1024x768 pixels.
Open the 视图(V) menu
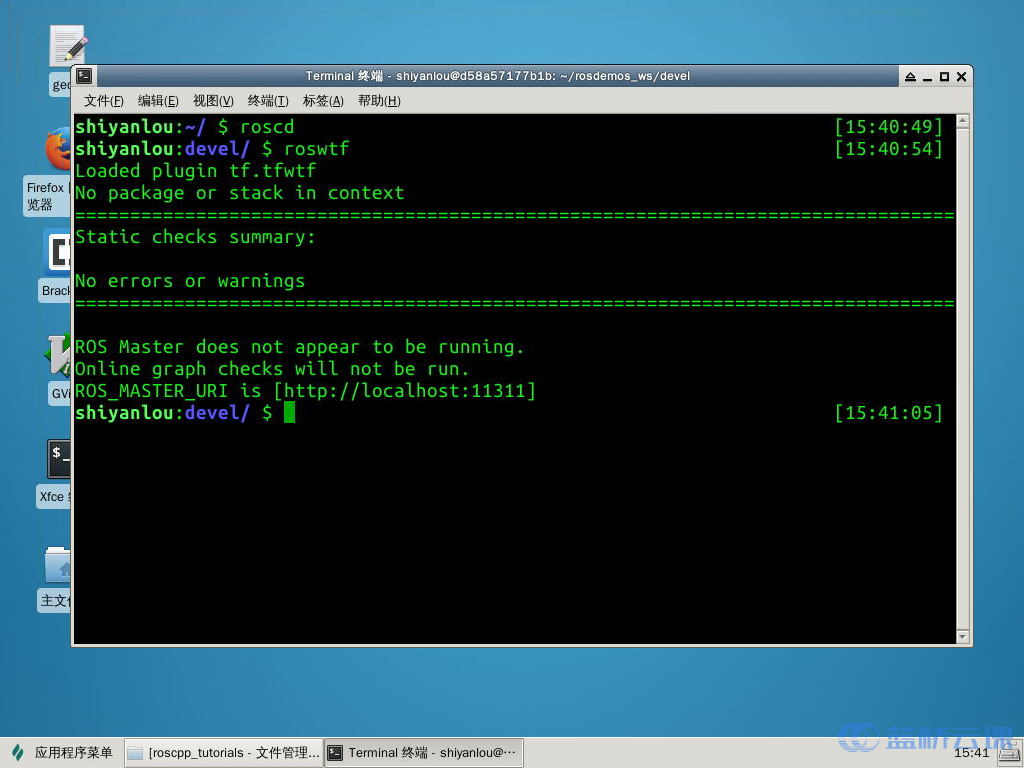213,101
